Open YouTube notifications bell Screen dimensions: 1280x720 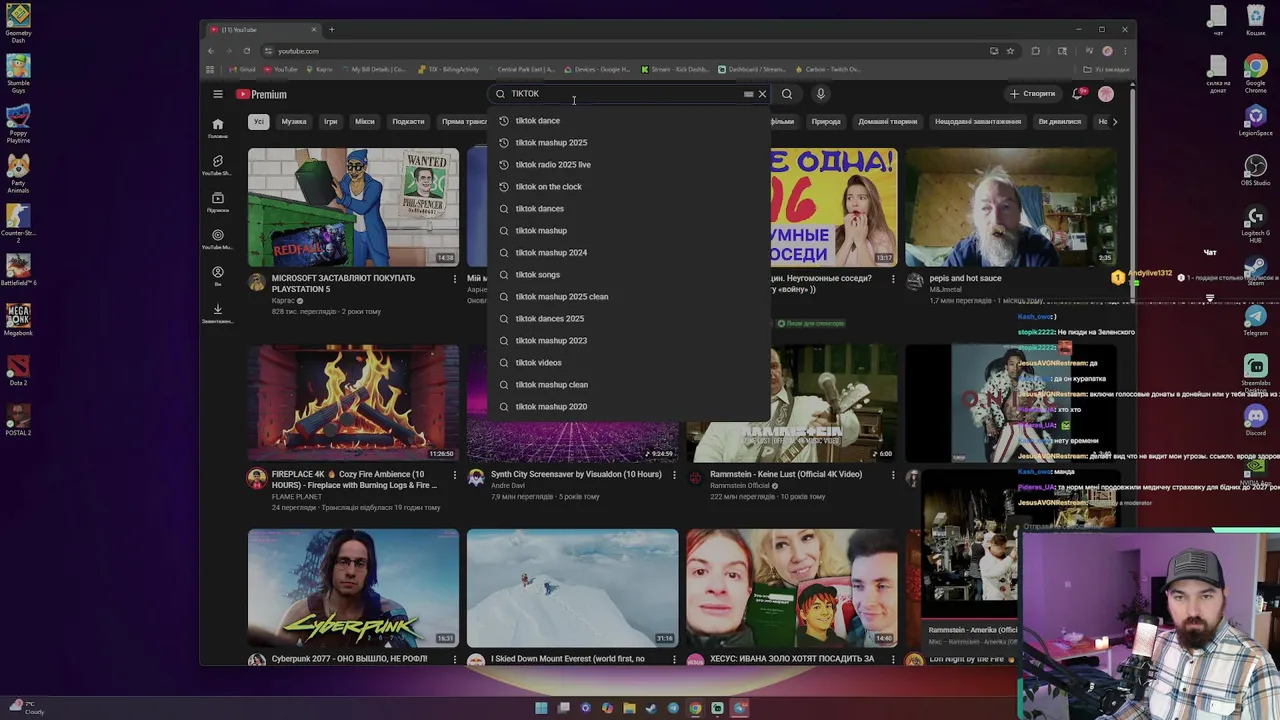[1078, 94]
